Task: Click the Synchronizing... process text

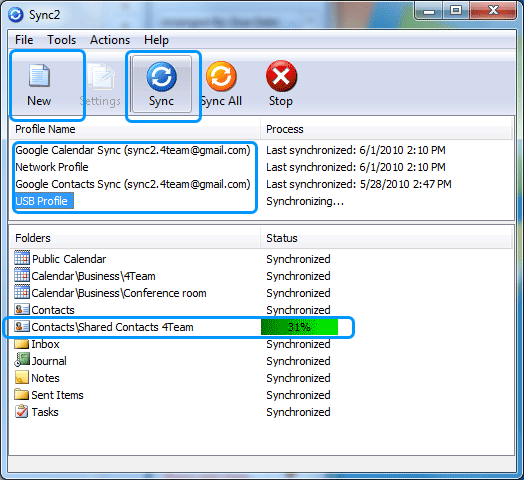Action: click(305, 201)
